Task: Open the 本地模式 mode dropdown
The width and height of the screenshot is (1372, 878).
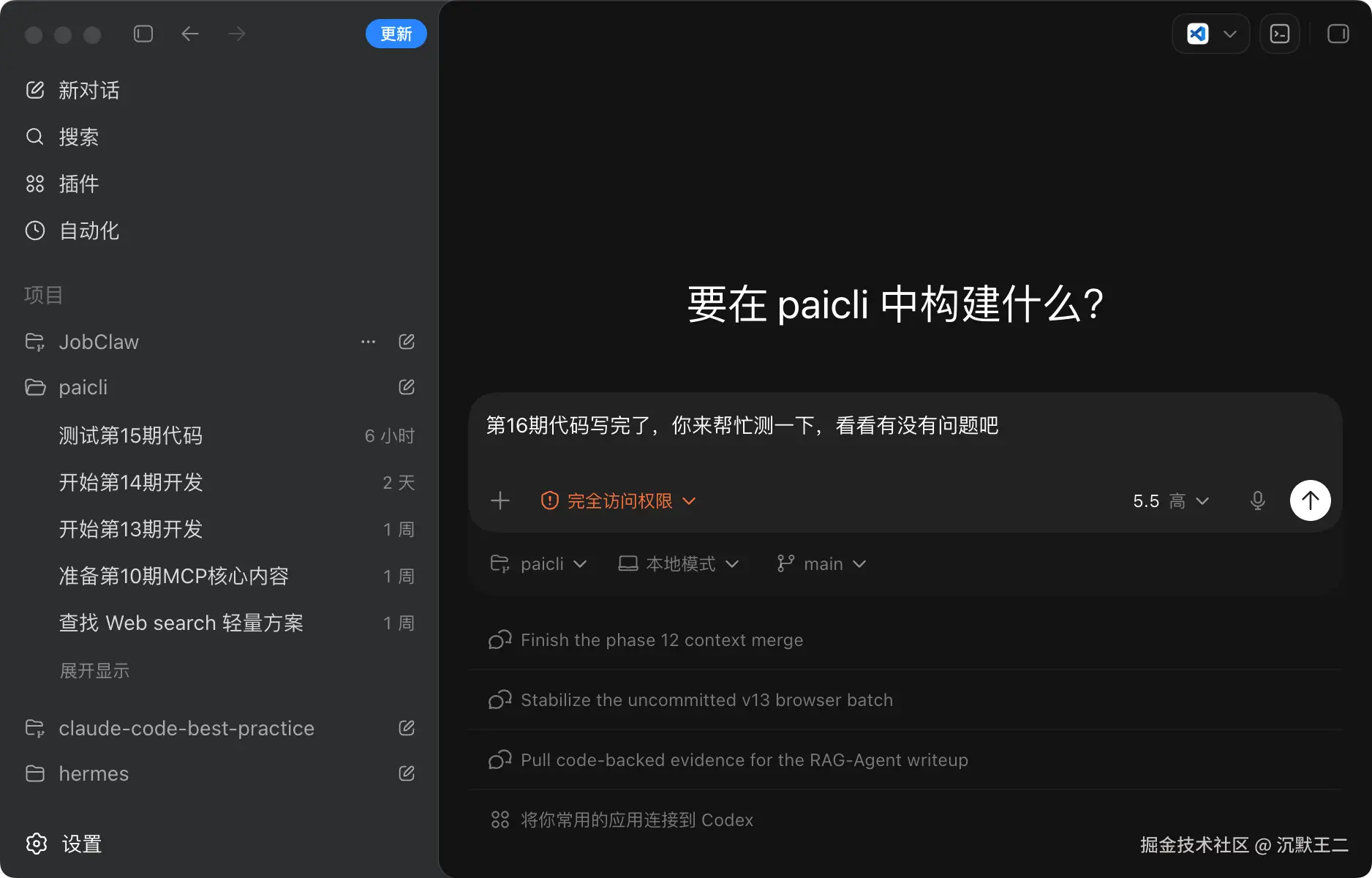Action: coord(679,563)
